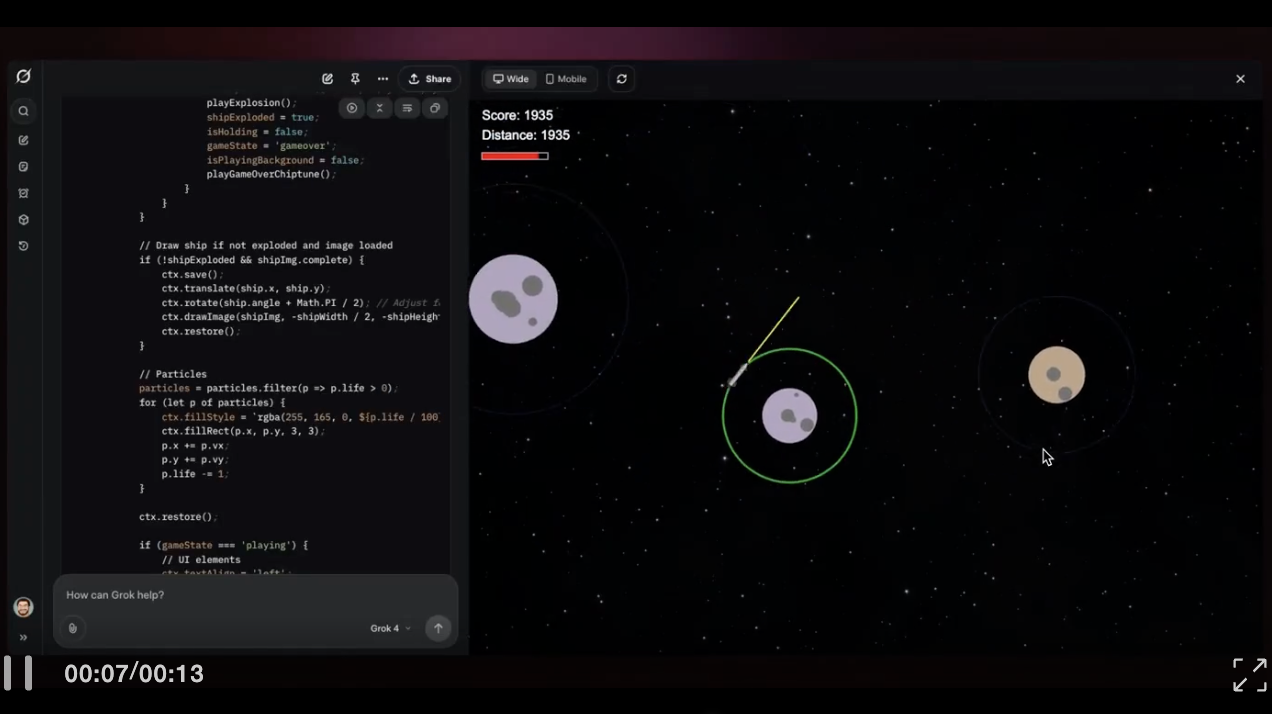Click the spaceship near the green ring
1272x714 pixels.
pyautogui.click(x=737, y=375)
